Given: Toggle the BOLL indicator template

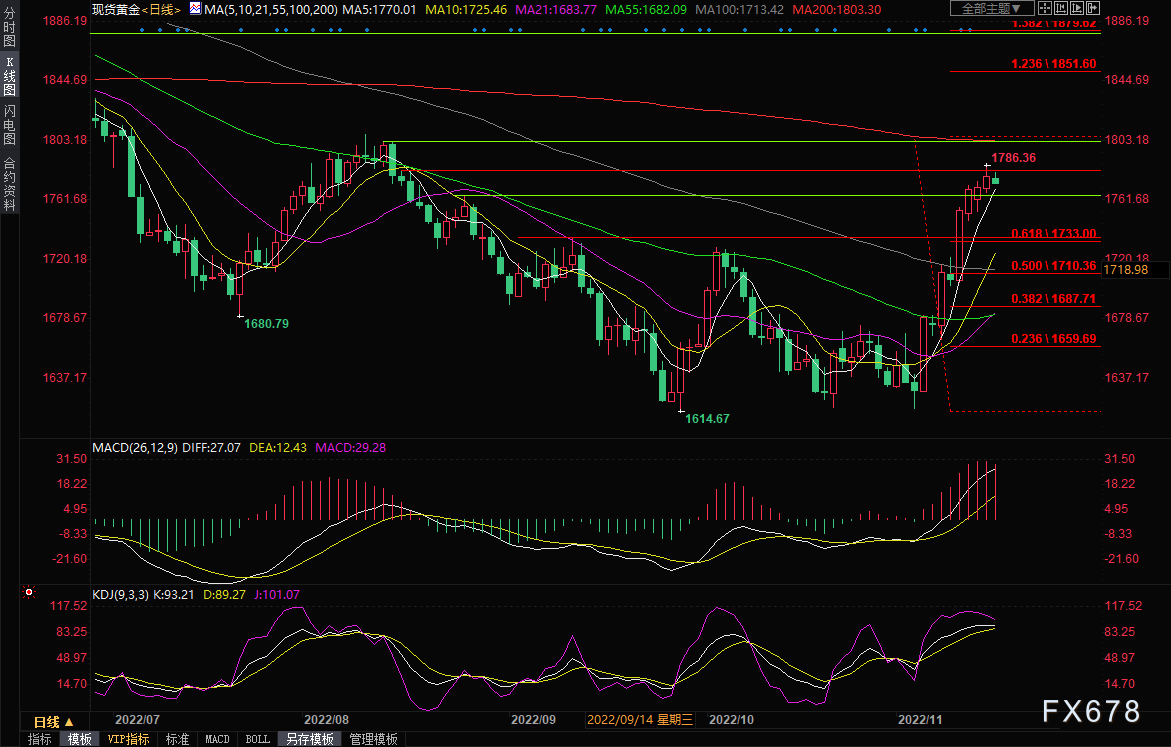Looking at the screenshot, I should [257, 739].
